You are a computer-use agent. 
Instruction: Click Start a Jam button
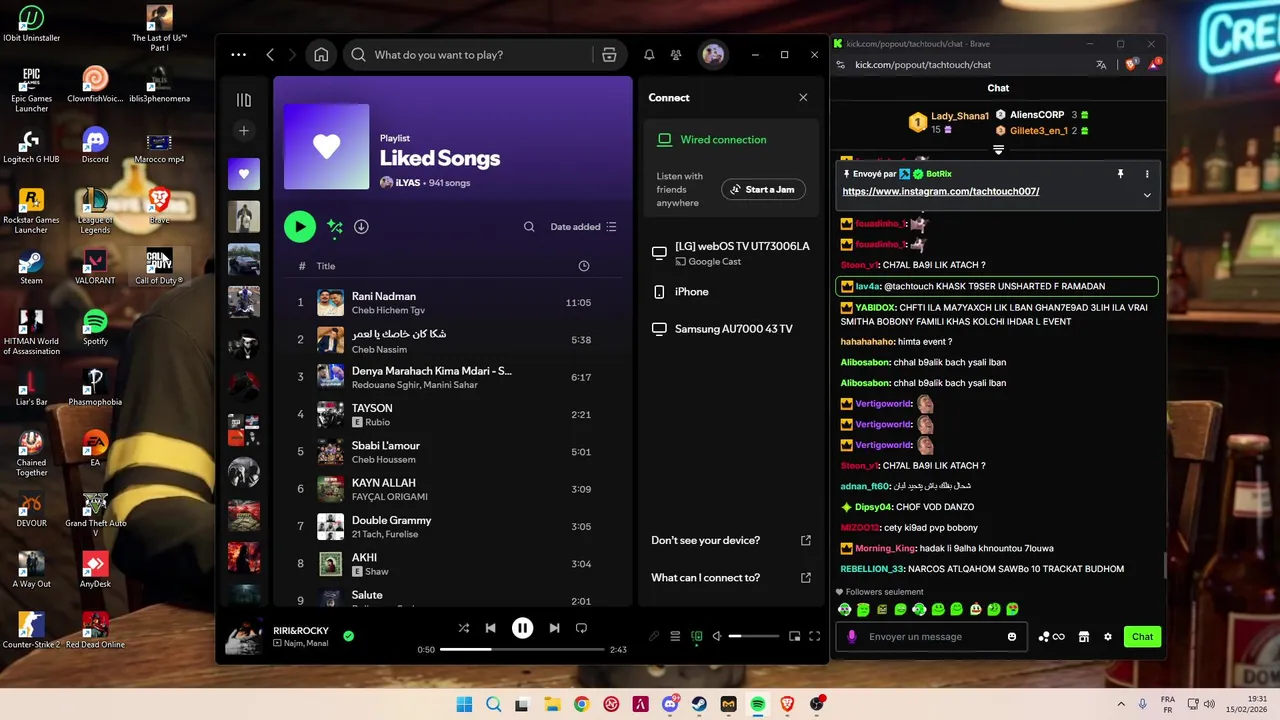(763, 189)
